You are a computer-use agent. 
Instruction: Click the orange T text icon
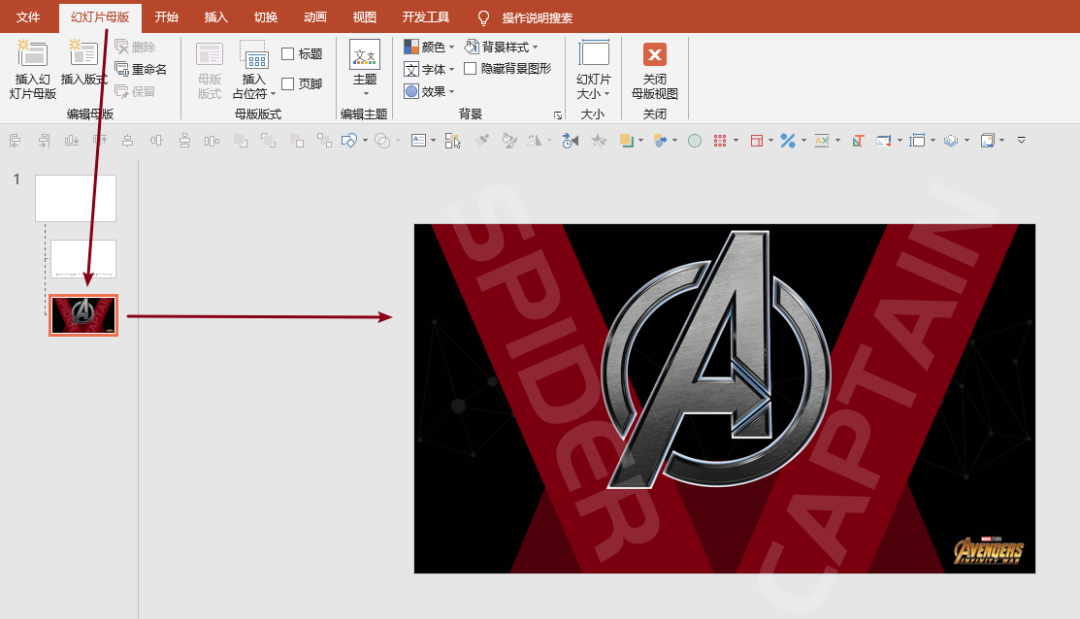pos(858,140)
